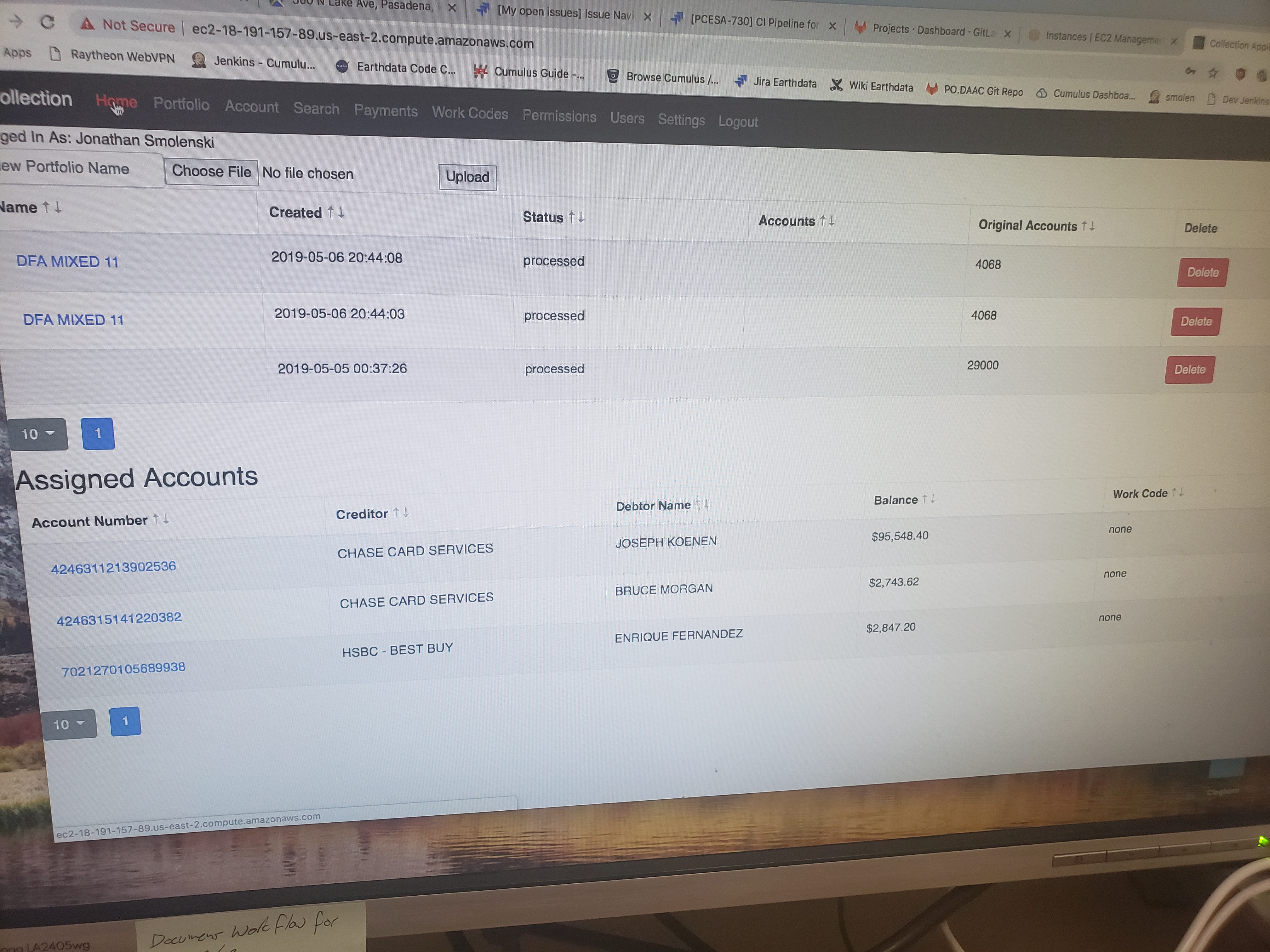Go to page 1 of assigned accounts
1270x952 pixels.
125,721
